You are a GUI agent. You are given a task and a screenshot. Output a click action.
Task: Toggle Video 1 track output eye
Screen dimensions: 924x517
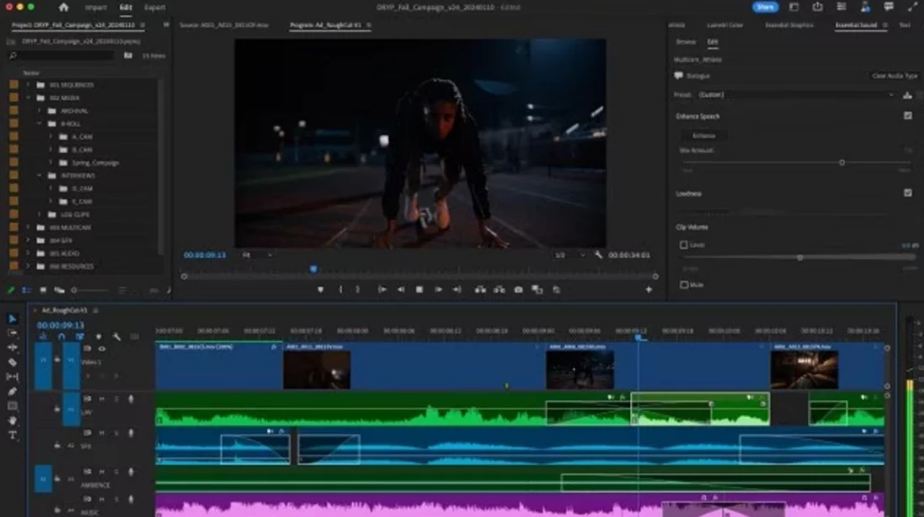(102, 349)
